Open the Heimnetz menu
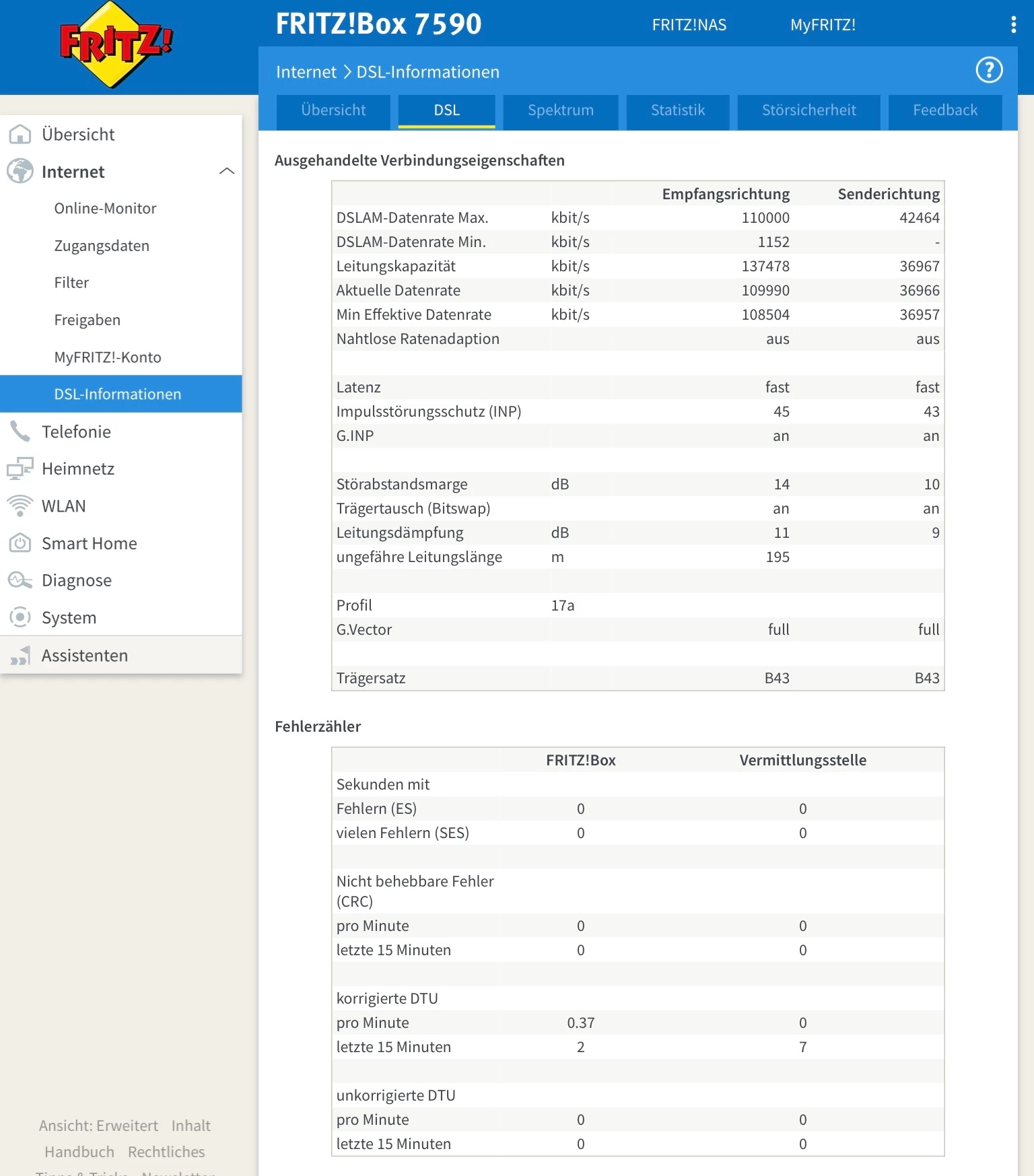Viewport: 1034px width, 1176px height. point(121,469)
